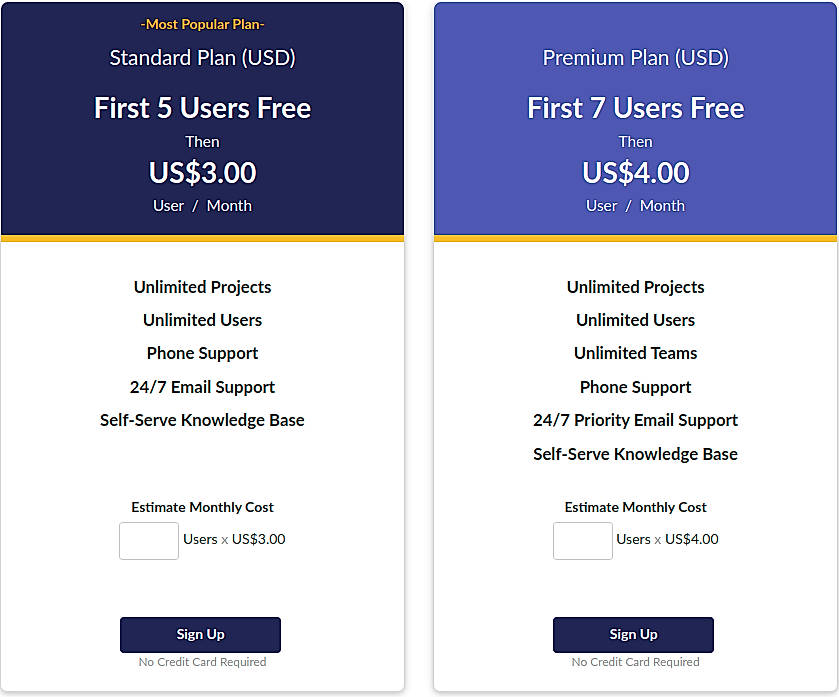This screenshot has width=839, height=697.
Task: Click Unlimited Teams in the Premium column
Action: pyautogui.click(x=635, y=353)
